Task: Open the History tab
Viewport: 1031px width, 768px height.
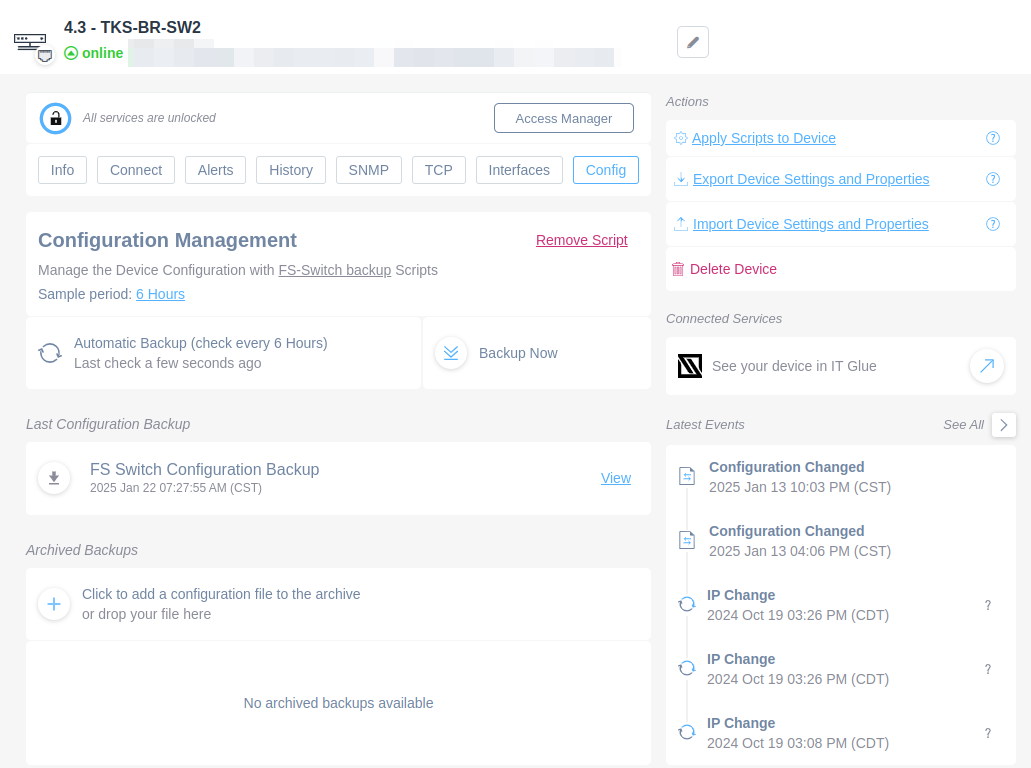Action: tap(291, 170)
